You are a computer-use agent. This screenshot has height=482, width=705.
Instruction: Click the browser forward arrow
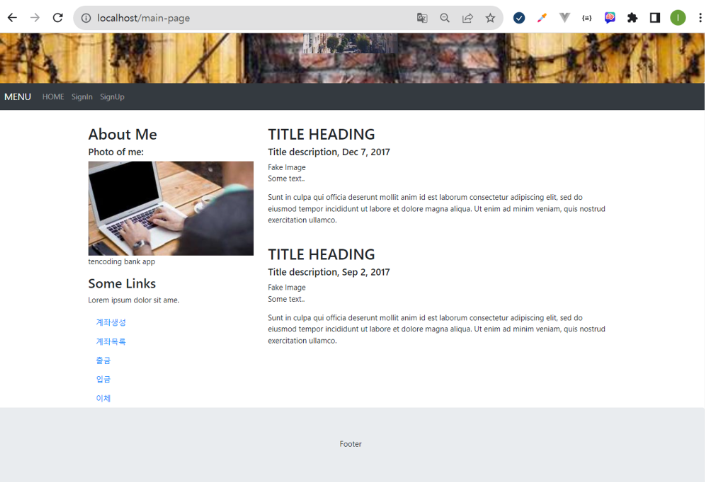coord(35,18)
